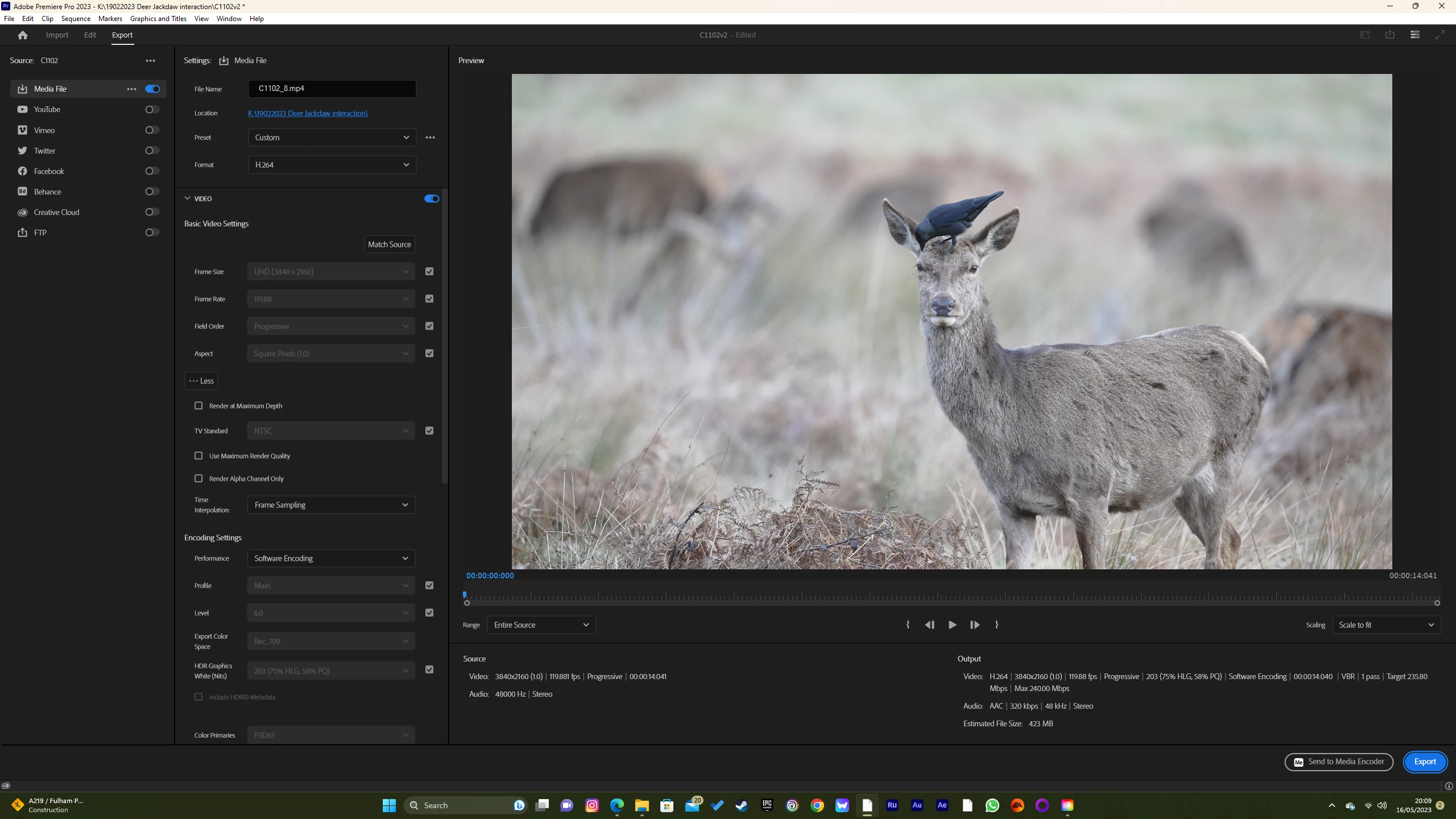Click the Match Source button
The height and width of the screenshot is (819, 1456).
(x=389, y=245)
